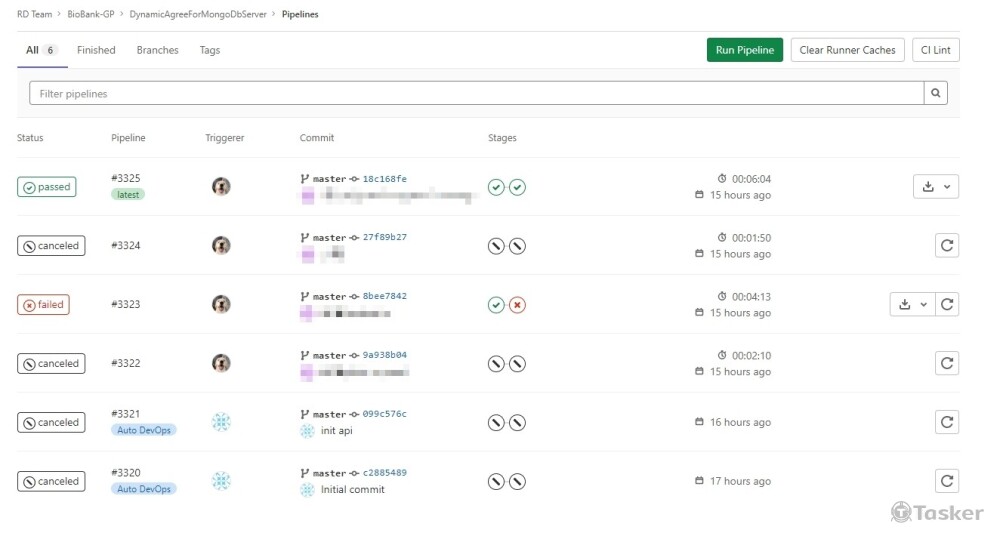Click triggerer avatar for pipeline #3325
This screenshot has height=533, width=1000.
[221, 187]
